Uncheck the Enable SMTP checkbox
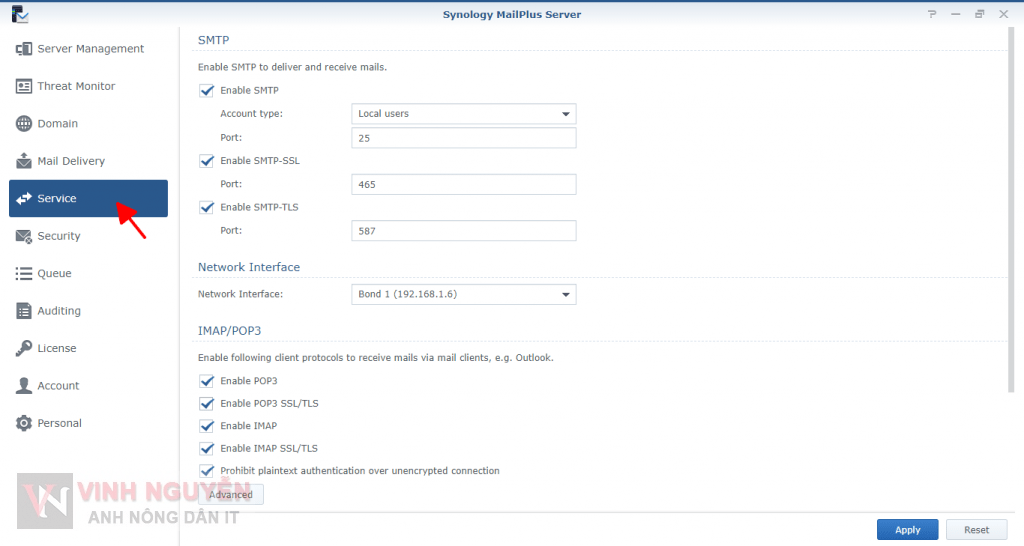The image size is (1024, 546). pyautogui.click(x=207, y=91)
